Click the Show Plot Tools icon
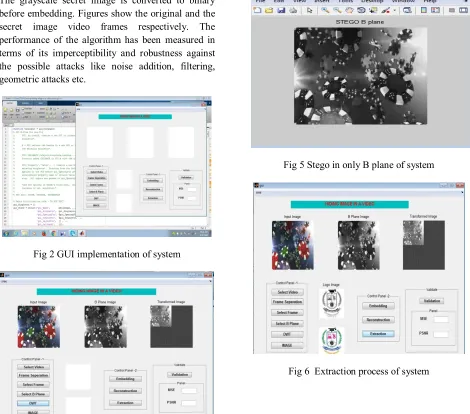 (x=464, y=10)
